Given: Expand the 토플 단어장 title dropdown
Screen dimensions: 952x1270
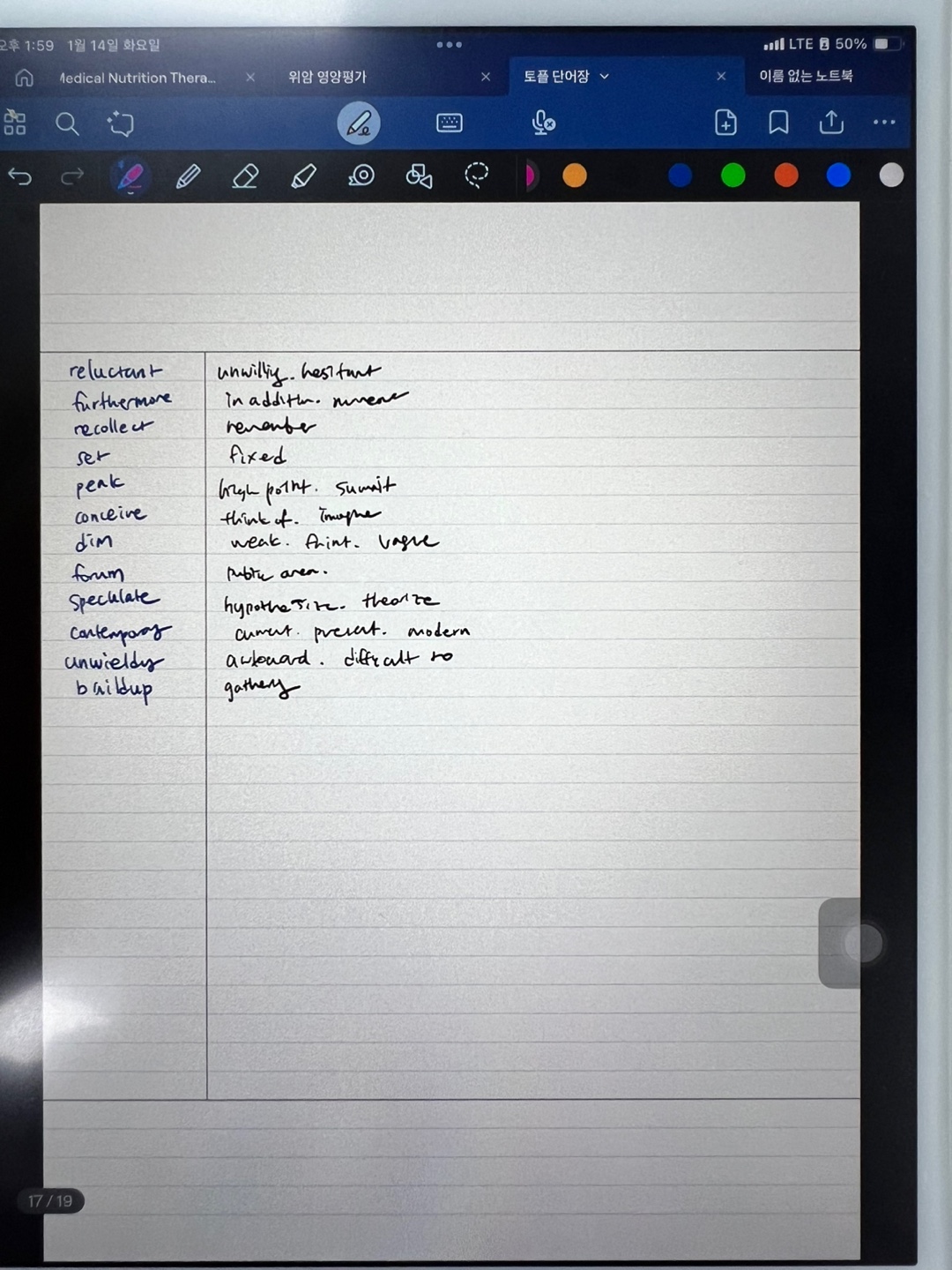Looking at the screenshot, I should click(605, 77).
